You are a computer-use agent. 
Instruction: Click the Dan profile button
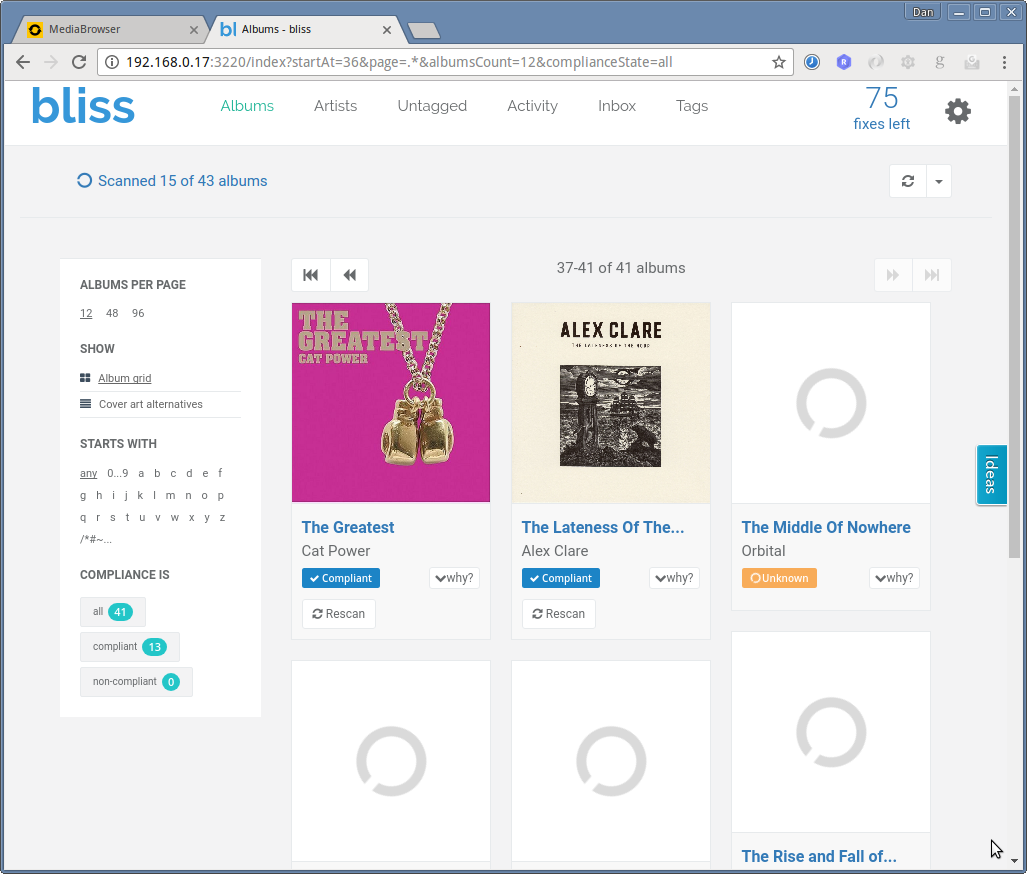pos(922,12)
